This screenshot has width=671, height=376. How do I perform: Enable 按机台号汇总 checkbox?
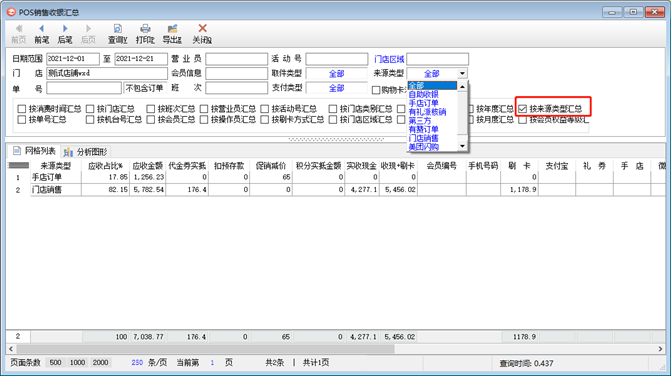pyautogui.click(x=90, y=120)
